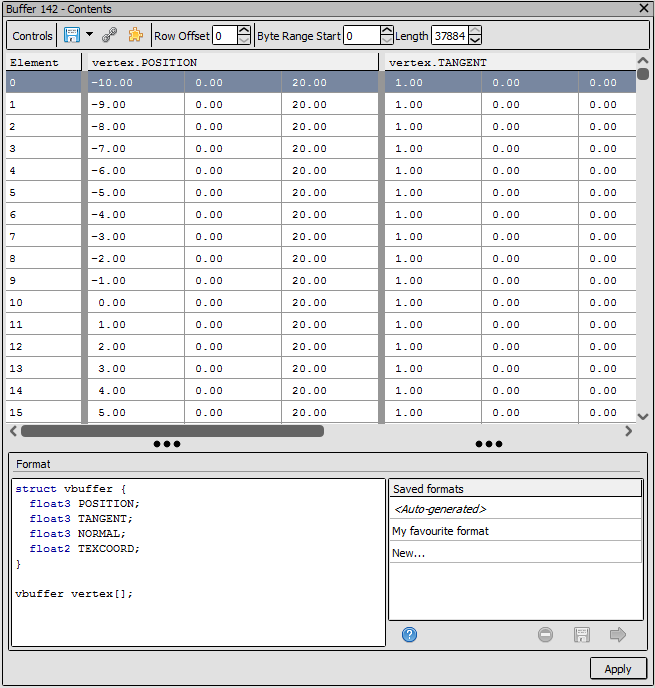Decrease Byte Range Start with down arrow
The image size is (655, 688).
[x=387, y=40]
